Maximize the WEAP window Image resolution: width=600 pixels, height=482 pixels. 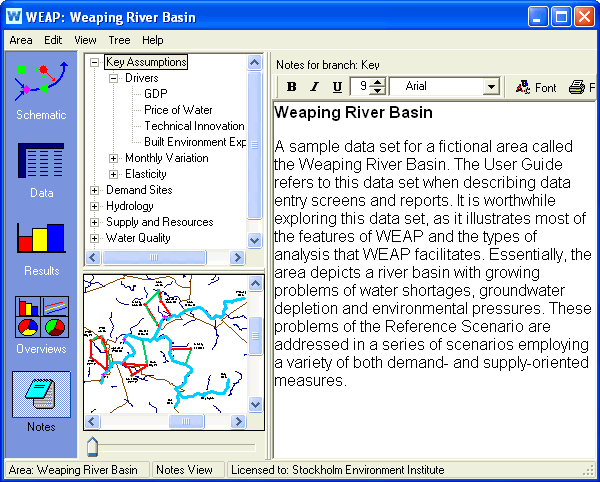(561, 17)
